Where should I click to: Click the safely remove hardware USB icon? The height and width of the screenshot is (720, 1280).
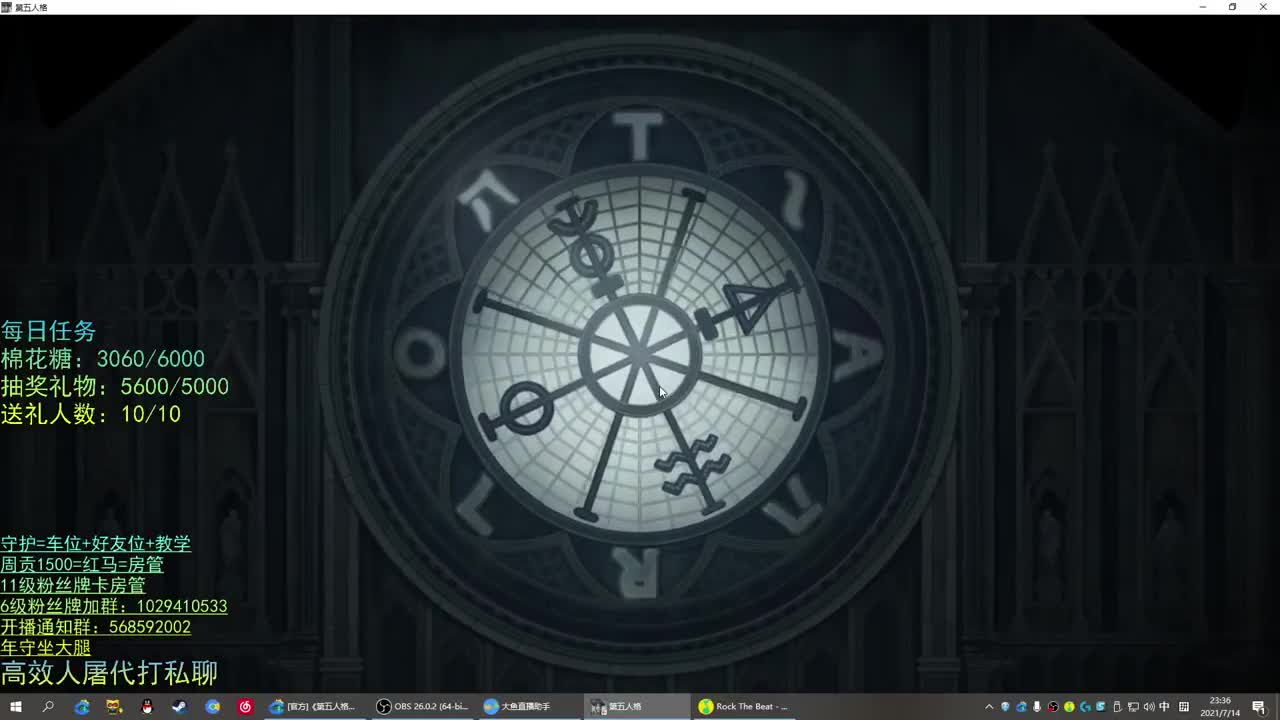pyautogui.click(x=1117, y=707)
